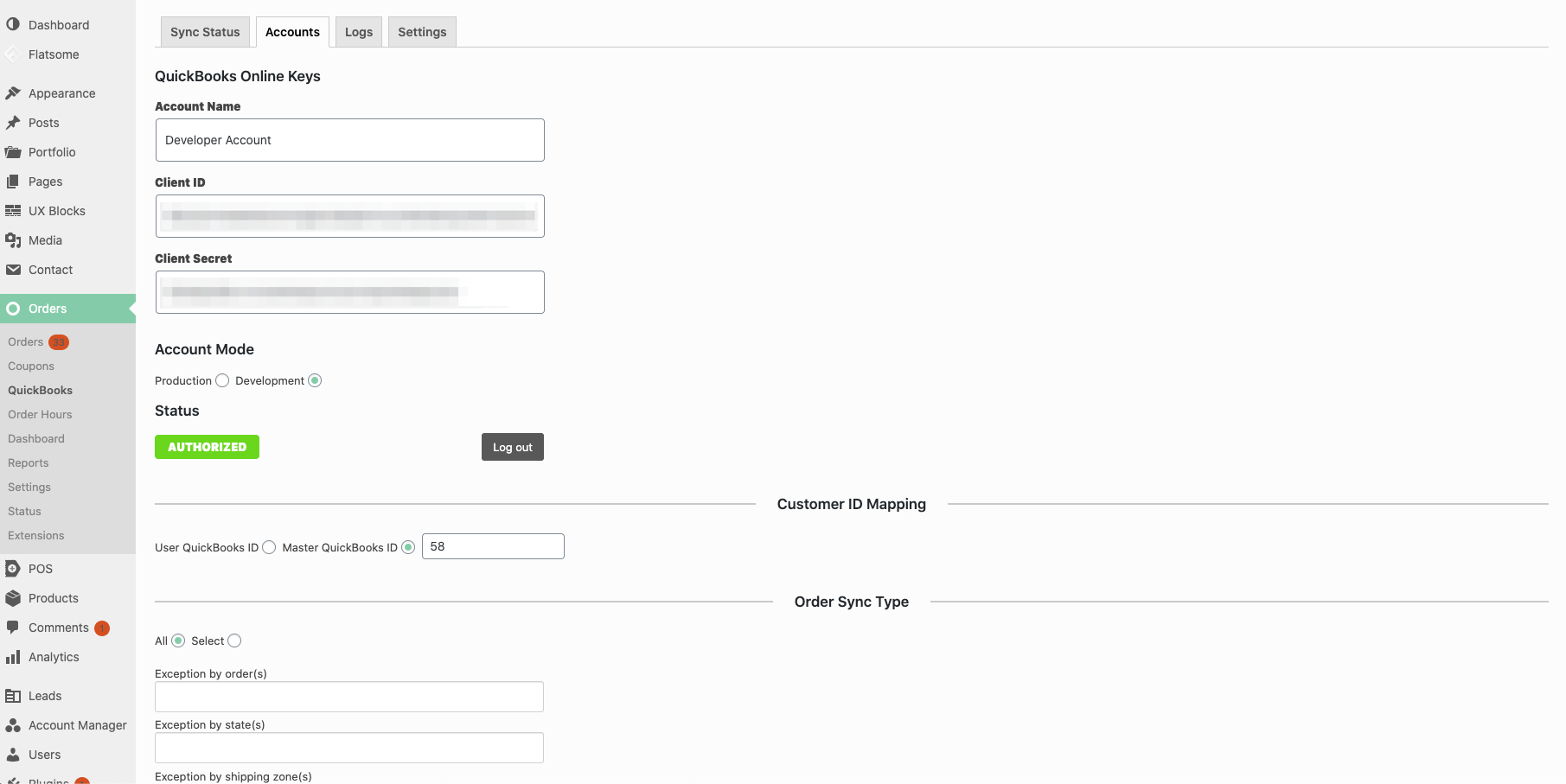Open QuickBooks under the Orders menu
The height and width of the screenshot is (784, 1566).
click(x=39, y=390)
